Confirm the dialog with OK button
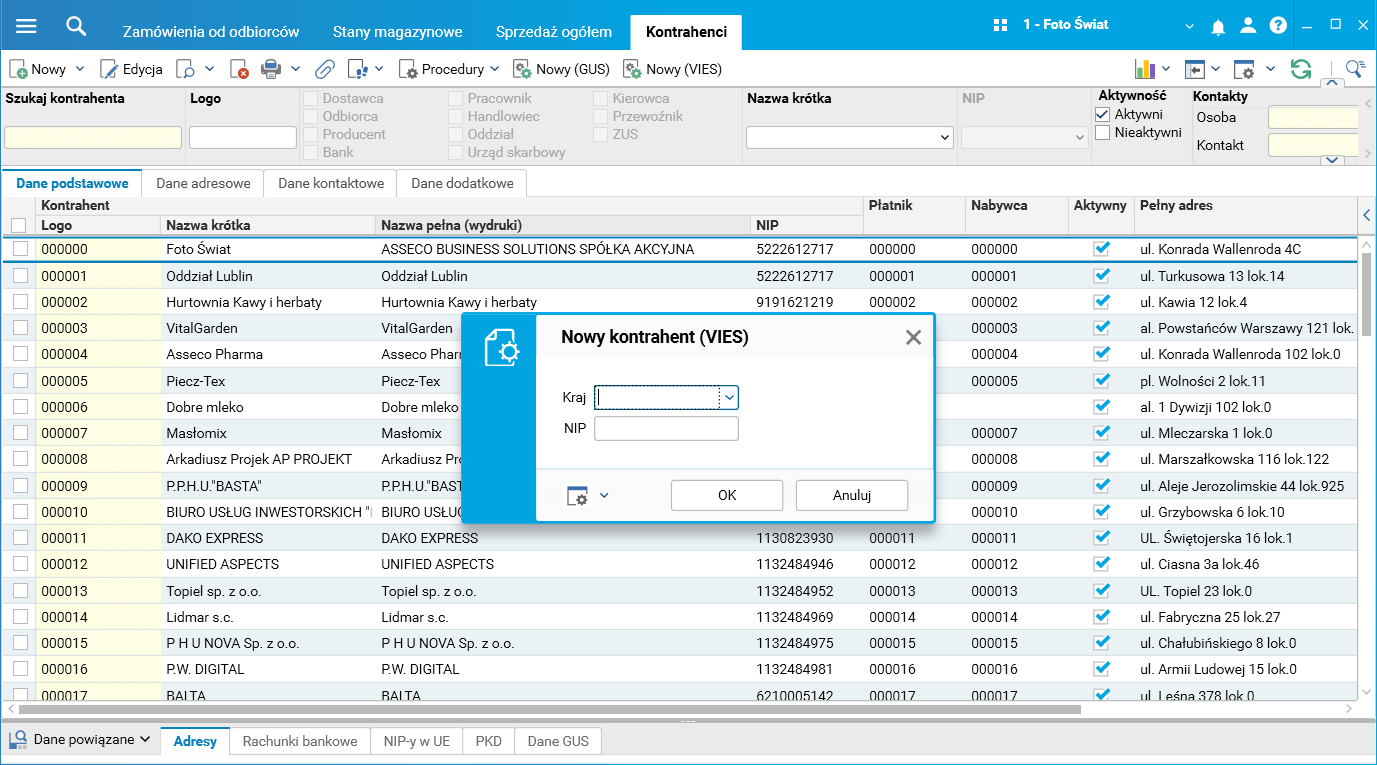The height and width of the screenshot is (765, 1377). click(x=726, y=495)
